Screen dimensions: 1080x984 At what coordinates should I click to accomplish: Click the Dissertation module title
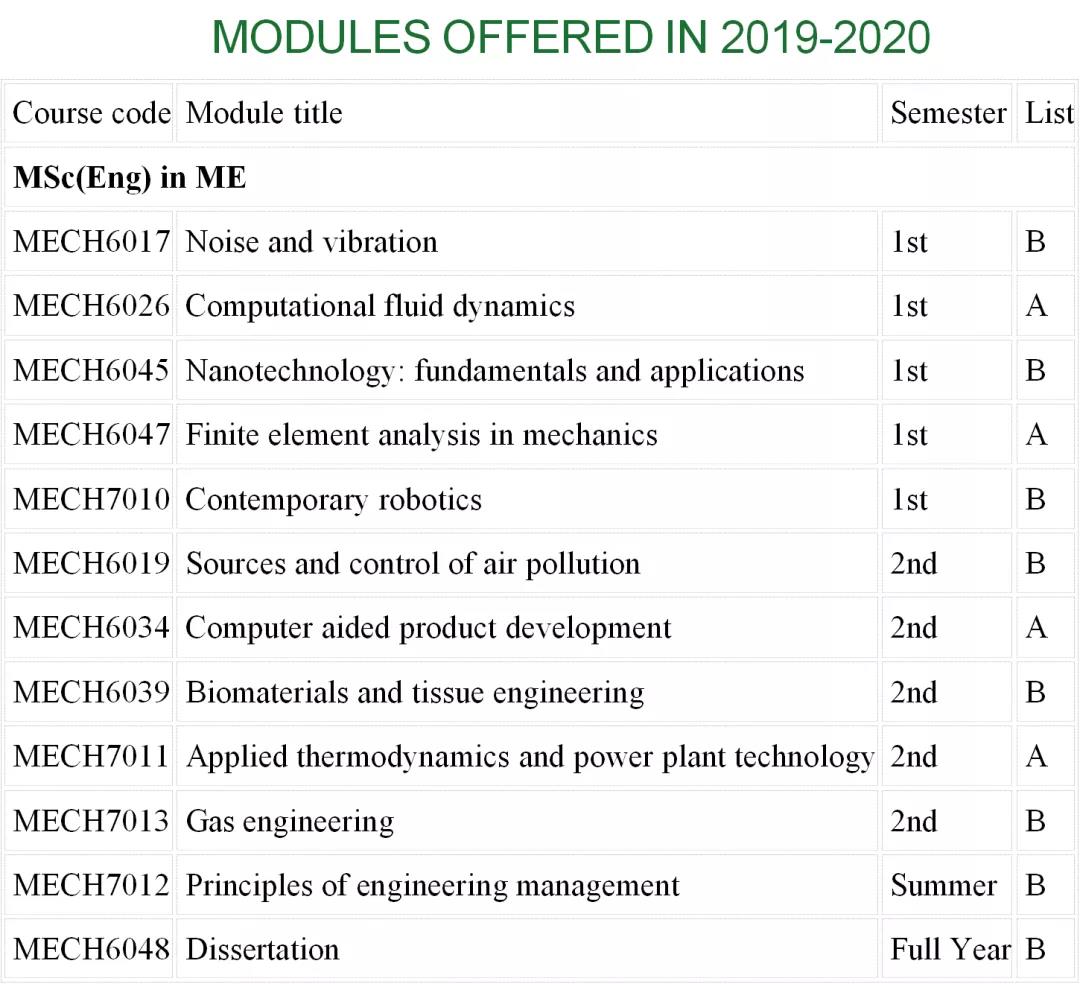[x=262, y=950]
